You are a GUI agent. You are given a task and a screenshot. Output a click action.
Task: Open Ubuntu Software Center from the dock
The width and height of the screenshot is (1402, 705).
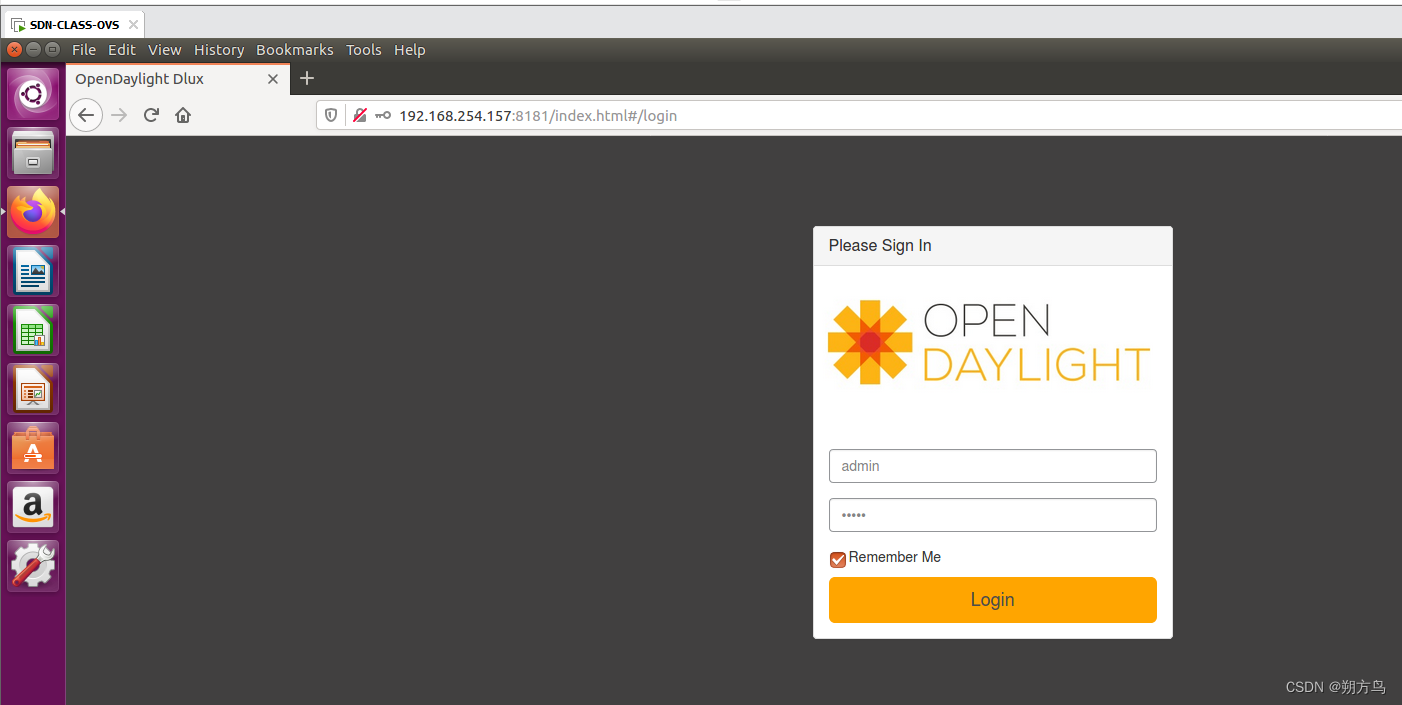[x=33, y=448]
